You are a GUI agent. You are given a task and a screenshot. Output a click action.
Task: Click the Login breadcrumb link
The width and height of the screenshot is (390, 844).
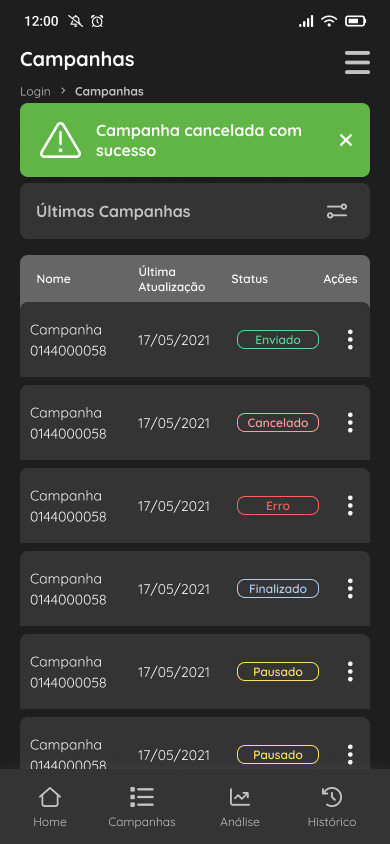tap(36, 92)
